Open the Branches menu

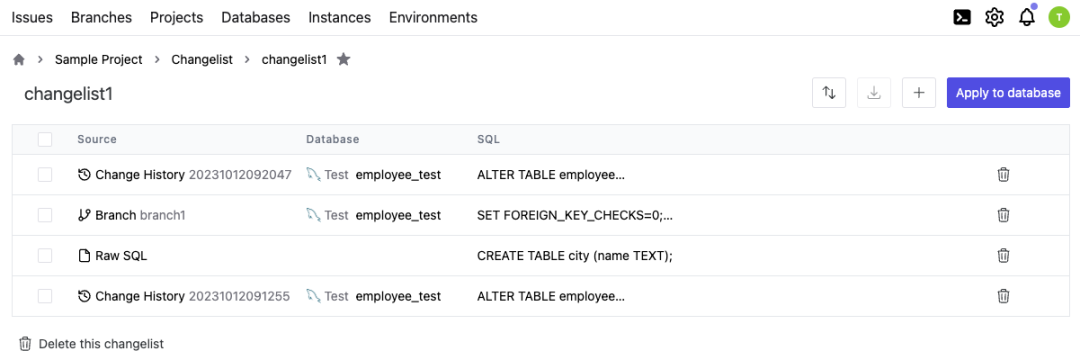[101, 18]
